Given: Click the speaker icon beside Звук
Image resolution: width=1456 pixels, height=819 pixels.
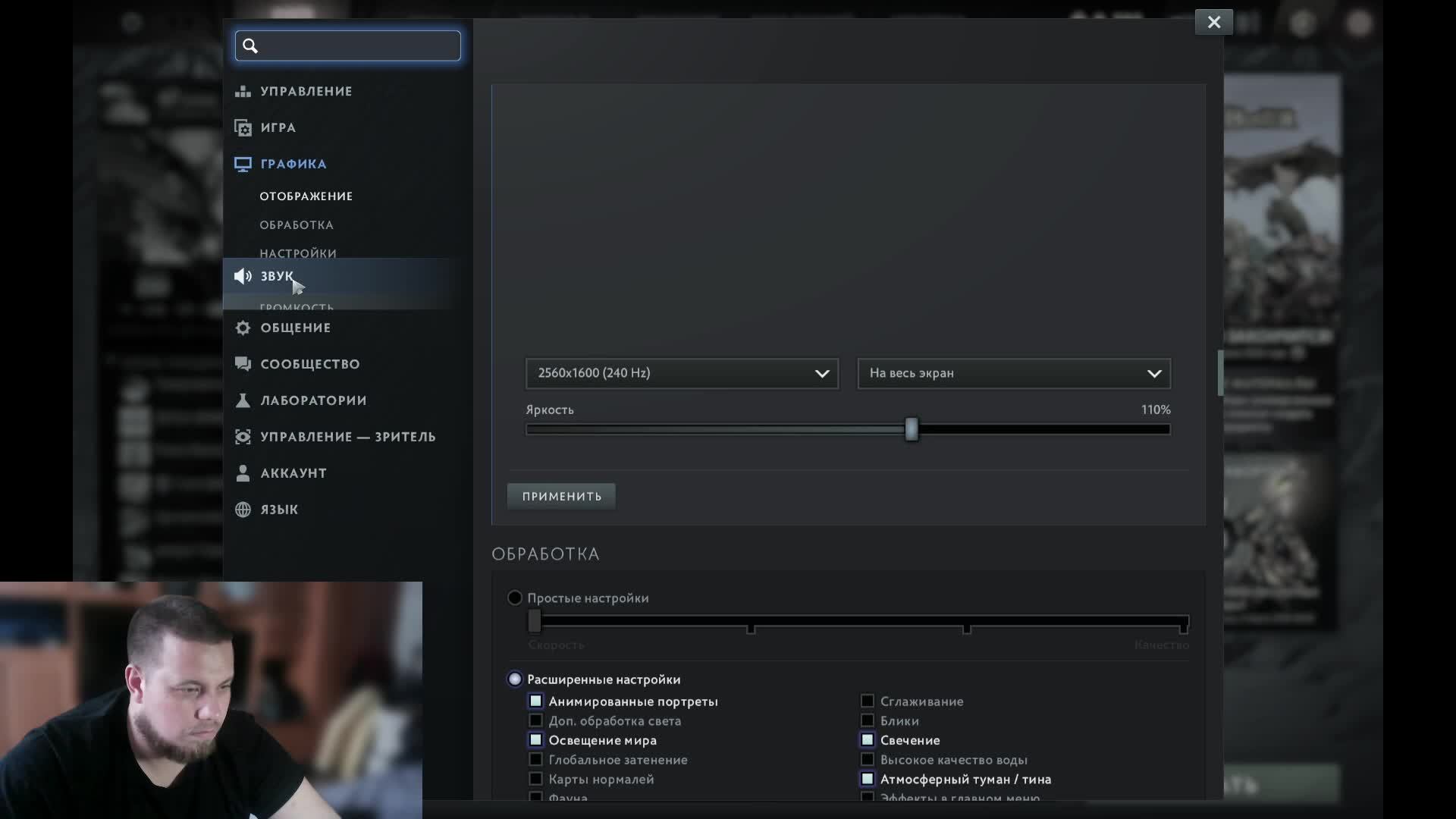Looking at the screenshot, I should (243, 276).
